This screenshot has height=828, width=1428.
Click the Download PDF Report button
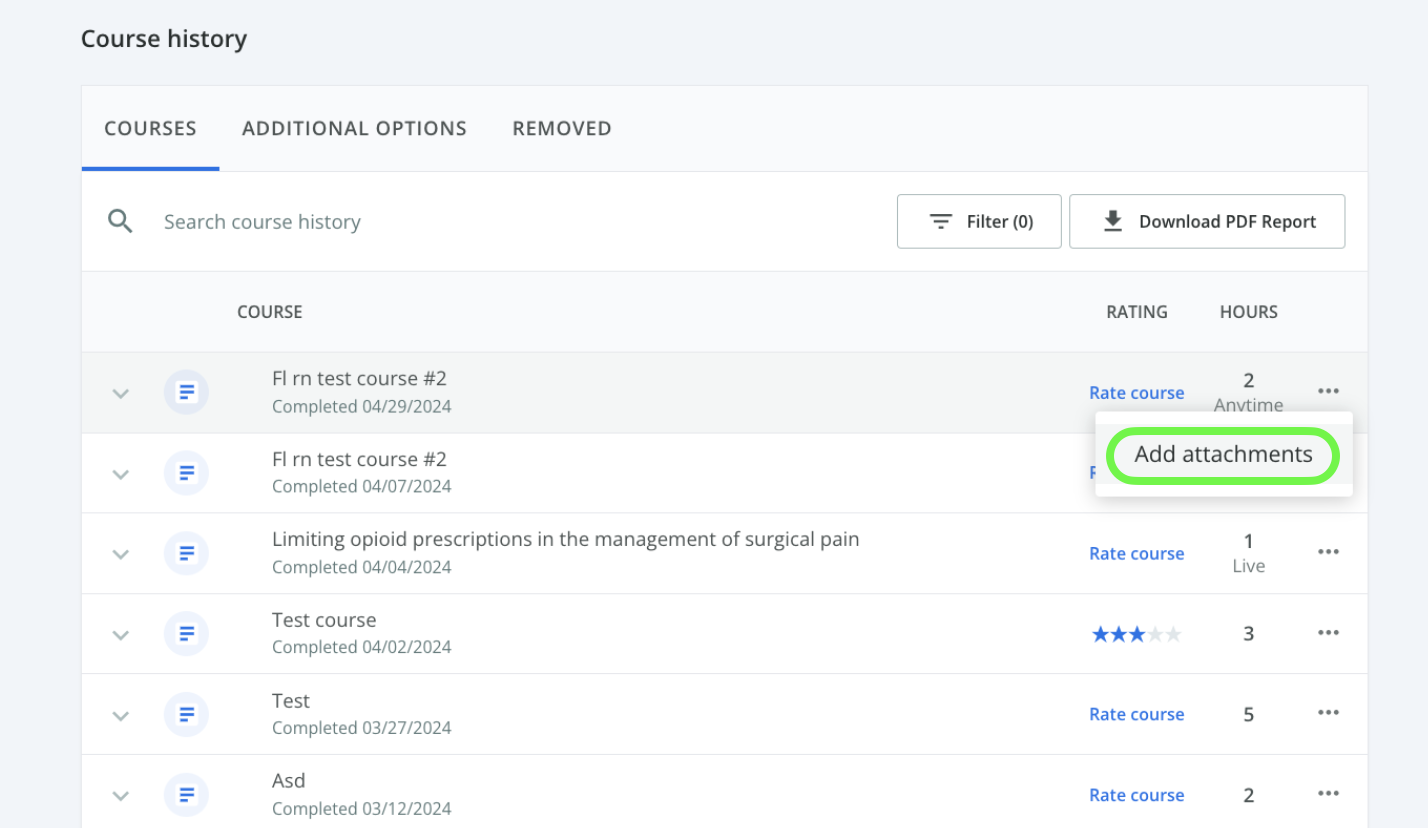[1207, 222]
